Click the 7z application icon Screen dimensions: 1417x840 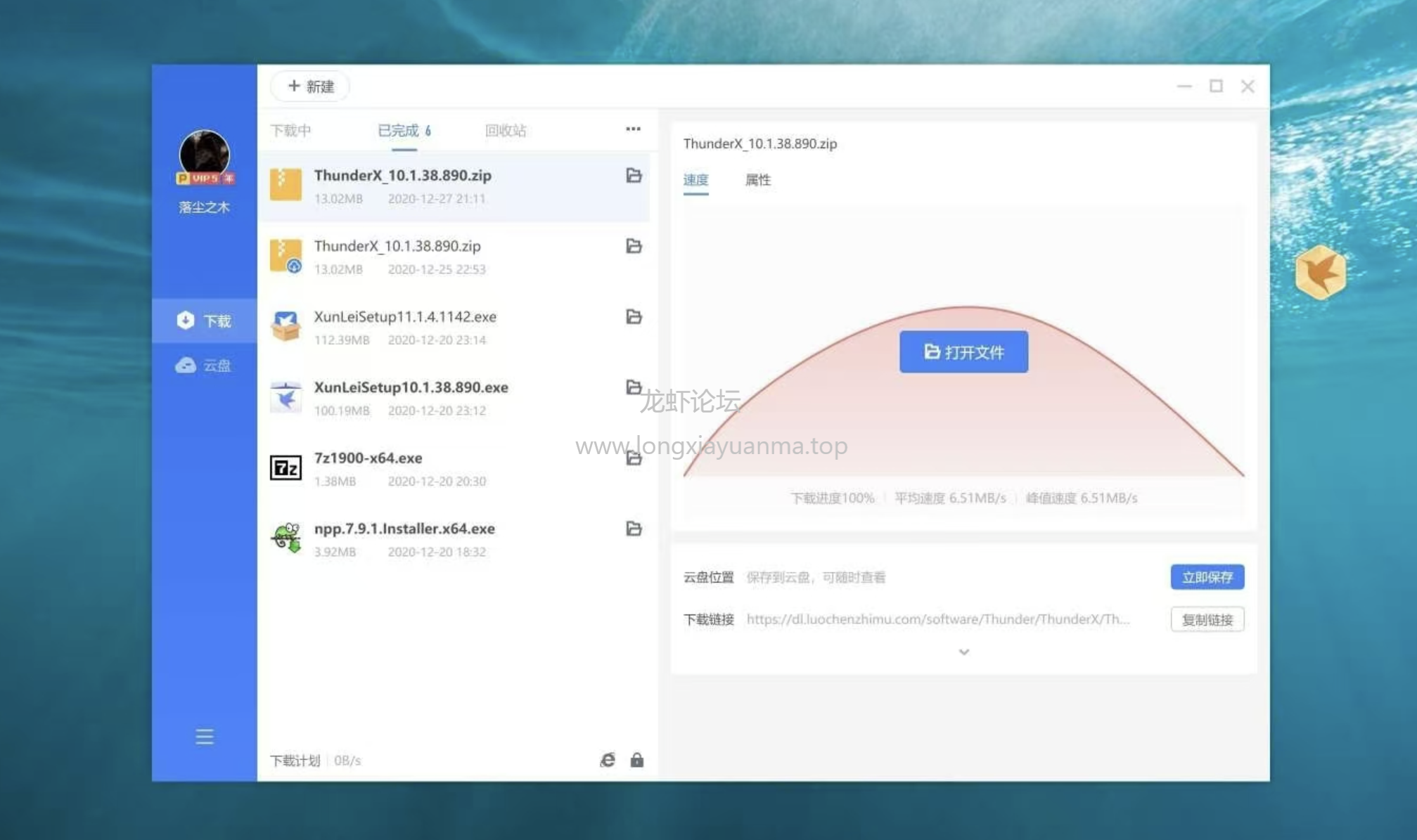tap(286, 467)
